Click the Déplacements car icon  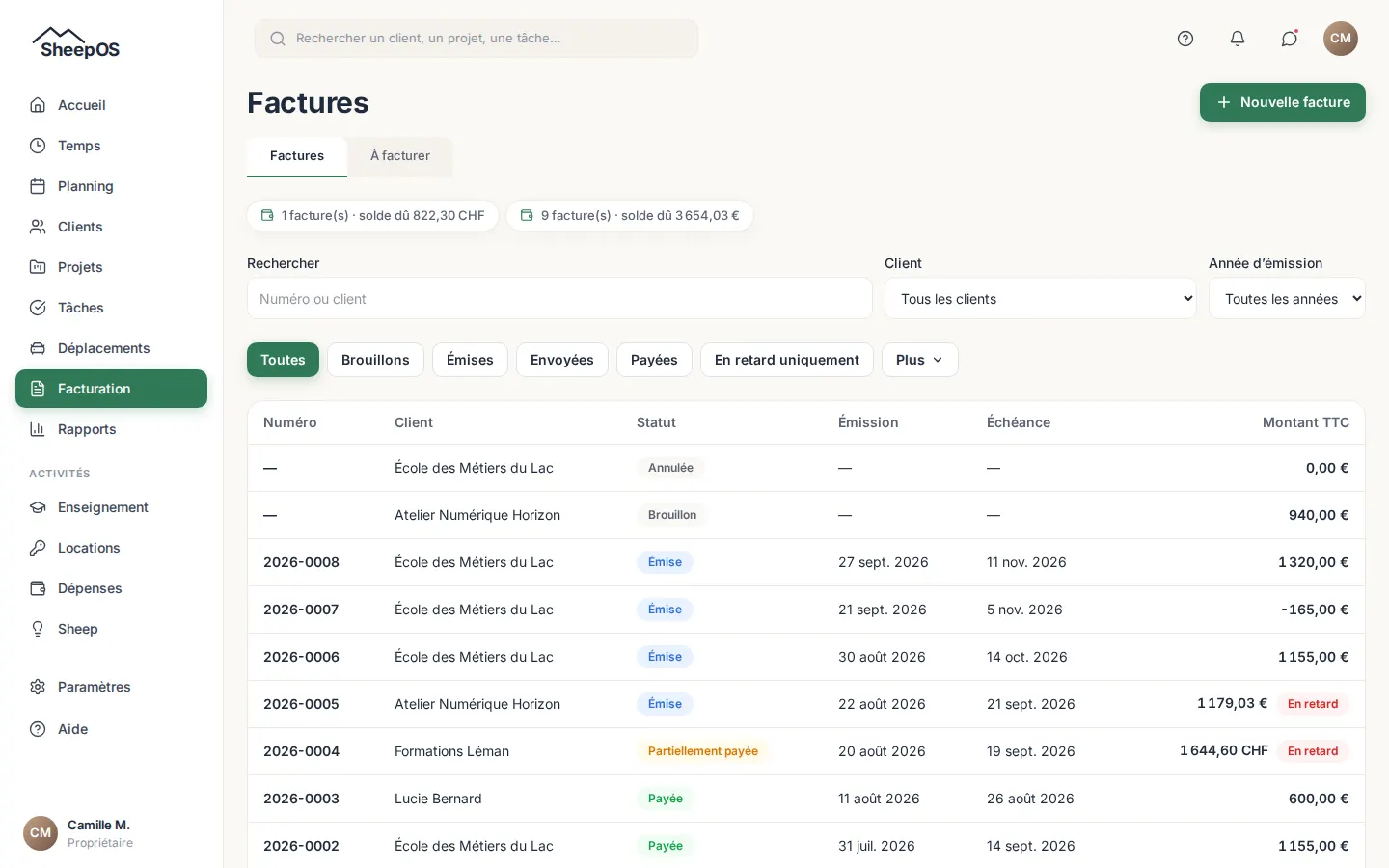38,348
